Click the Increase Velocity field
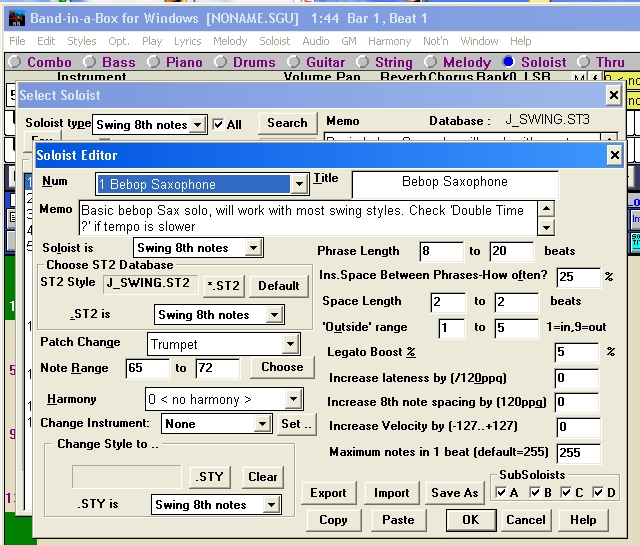 pos(578,427)
